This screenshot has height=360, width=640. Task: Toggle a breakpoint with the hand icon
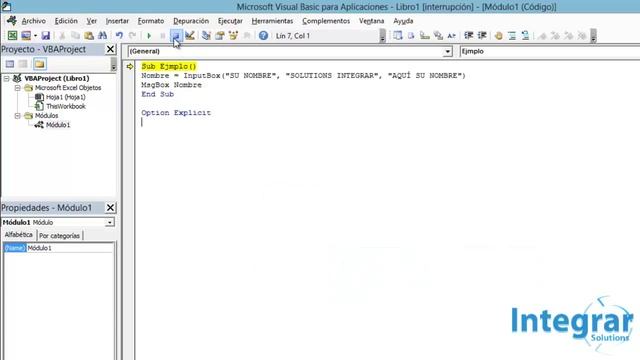click(498, 36)
